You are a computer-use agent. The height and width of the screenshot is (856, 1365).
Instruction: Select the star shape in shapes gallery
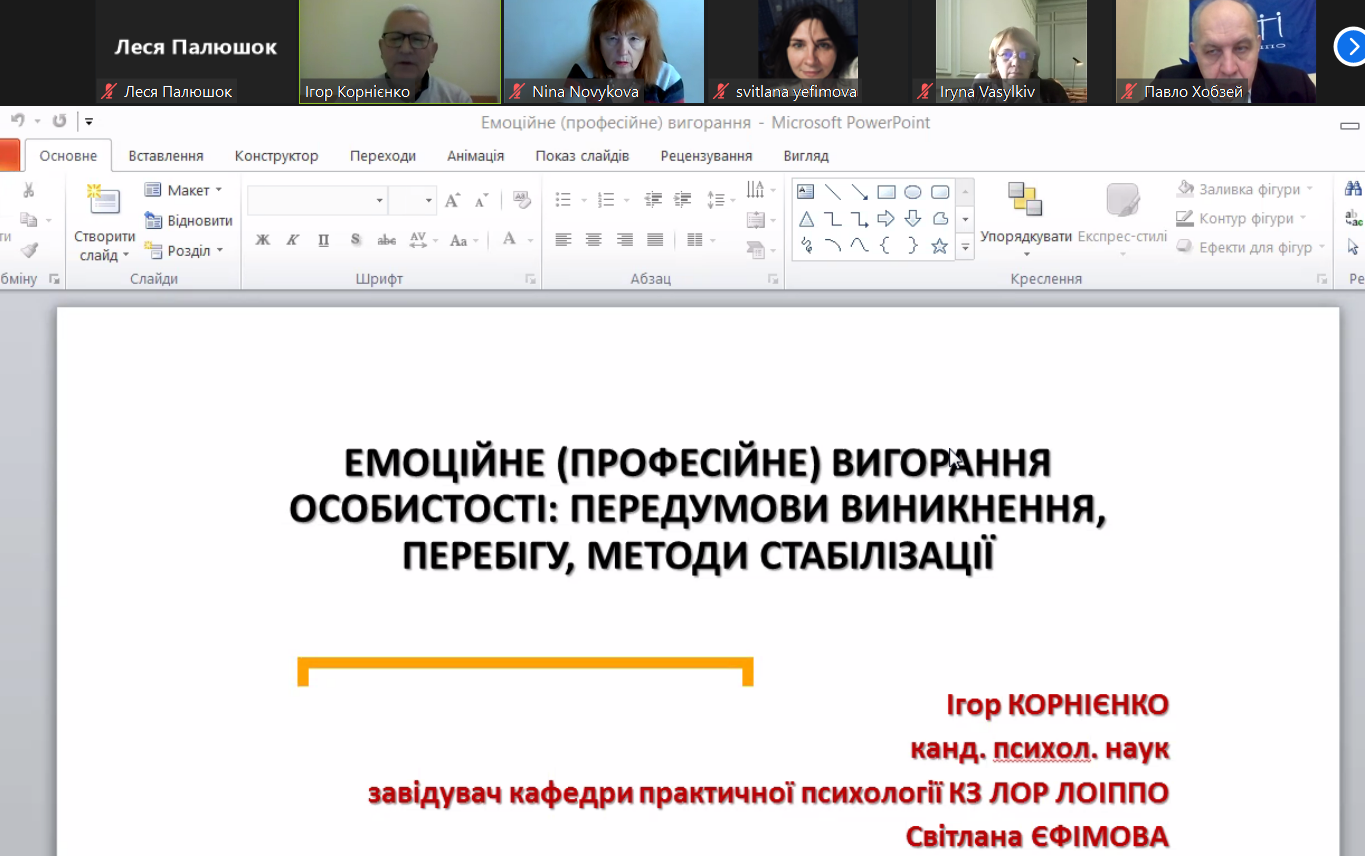point(939,246)
